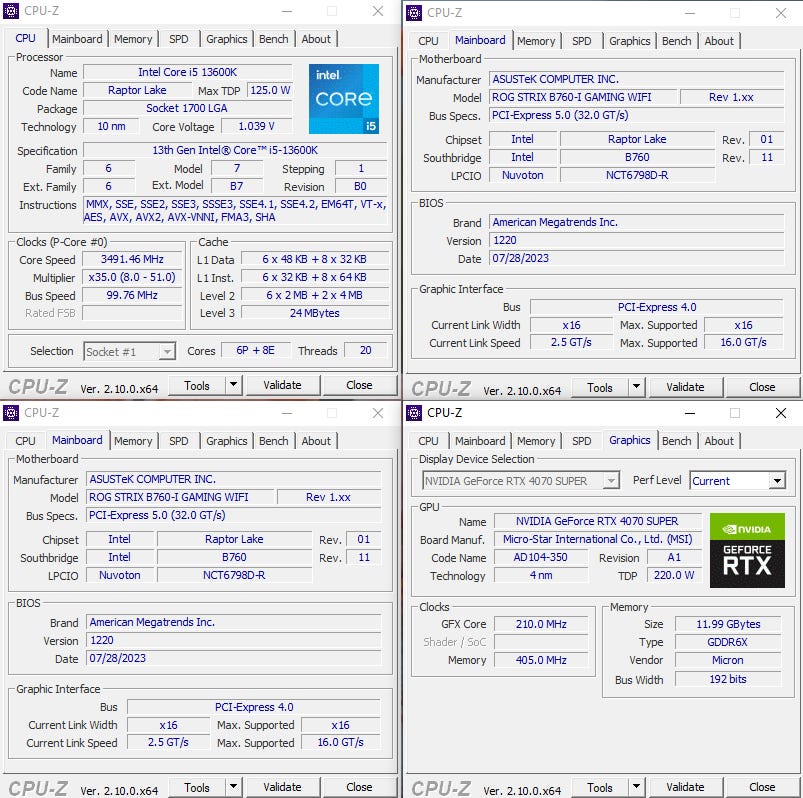The width and height of the screenshot is (803, 798).
Task: Click the threads value 20
Action: 365,350
